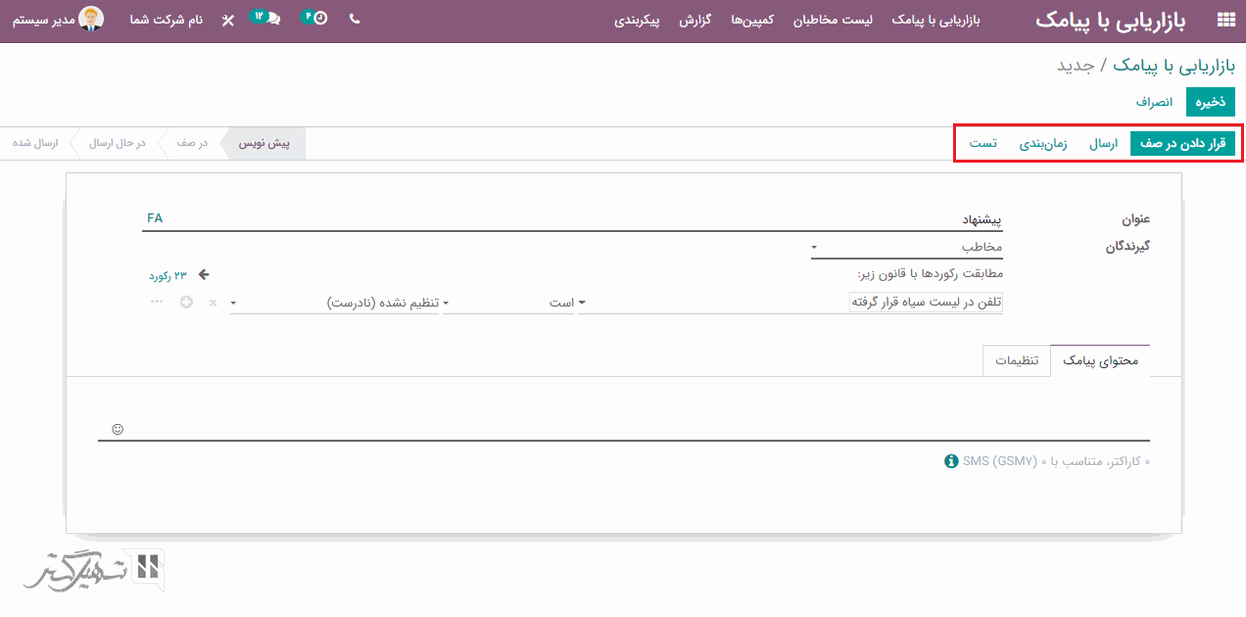Switch to the تنظیمات tab
Image resolution: width=1246 pixels, height=617 pixels.
click(x=1016, y=361)
